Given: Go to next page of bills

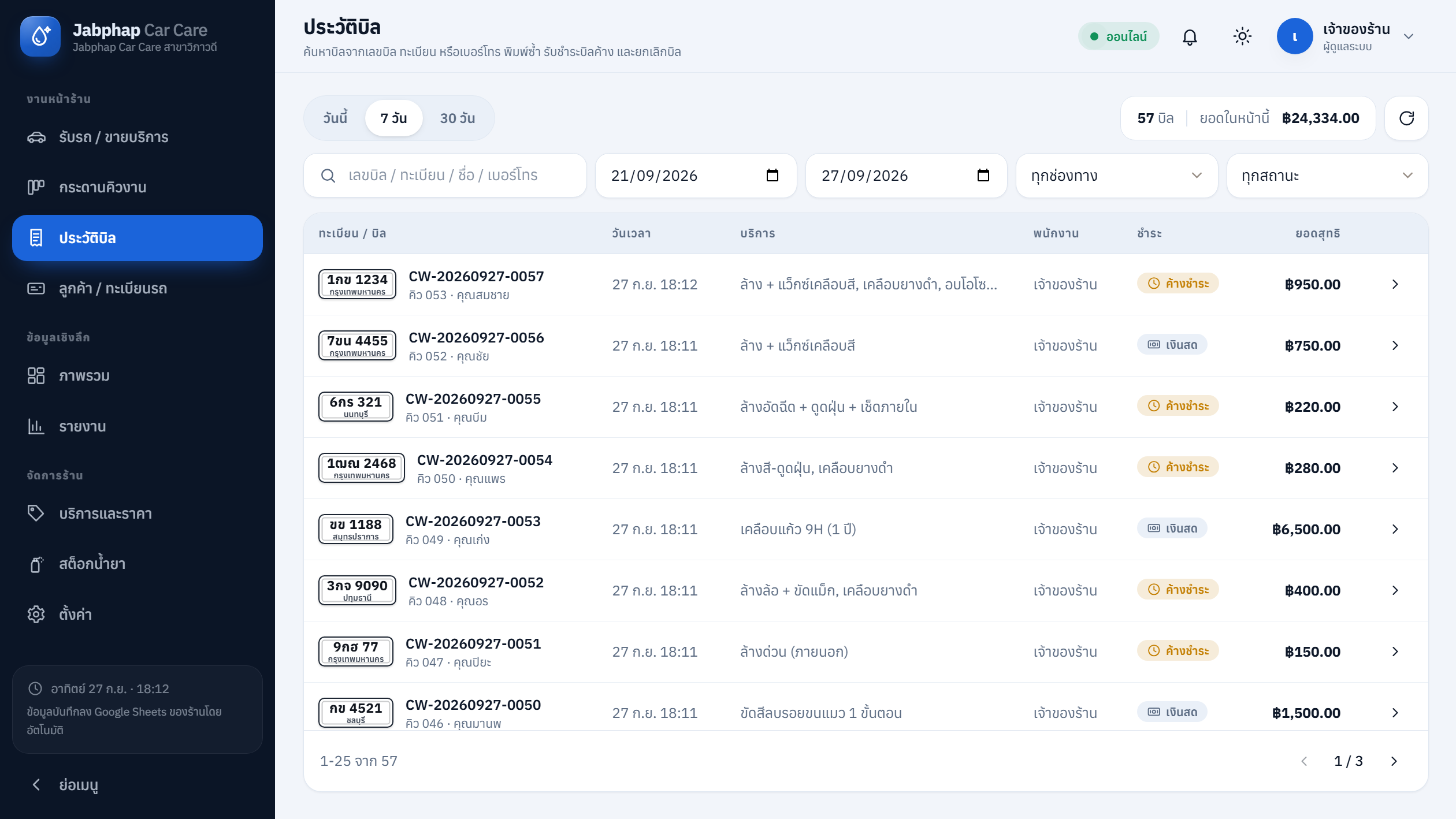Looking at the screenshot, I should (x=1394, y=761).
